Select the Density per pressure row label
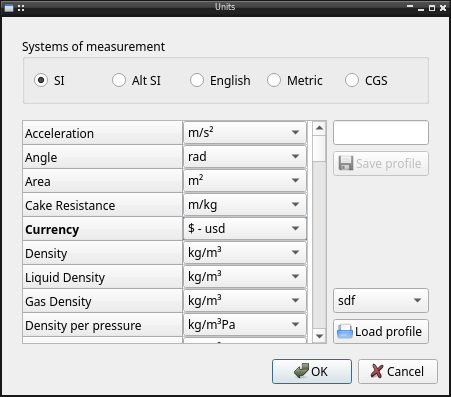The height and width of the screenshot is (397, 451). pyautogui.click(x=102, y=325)
